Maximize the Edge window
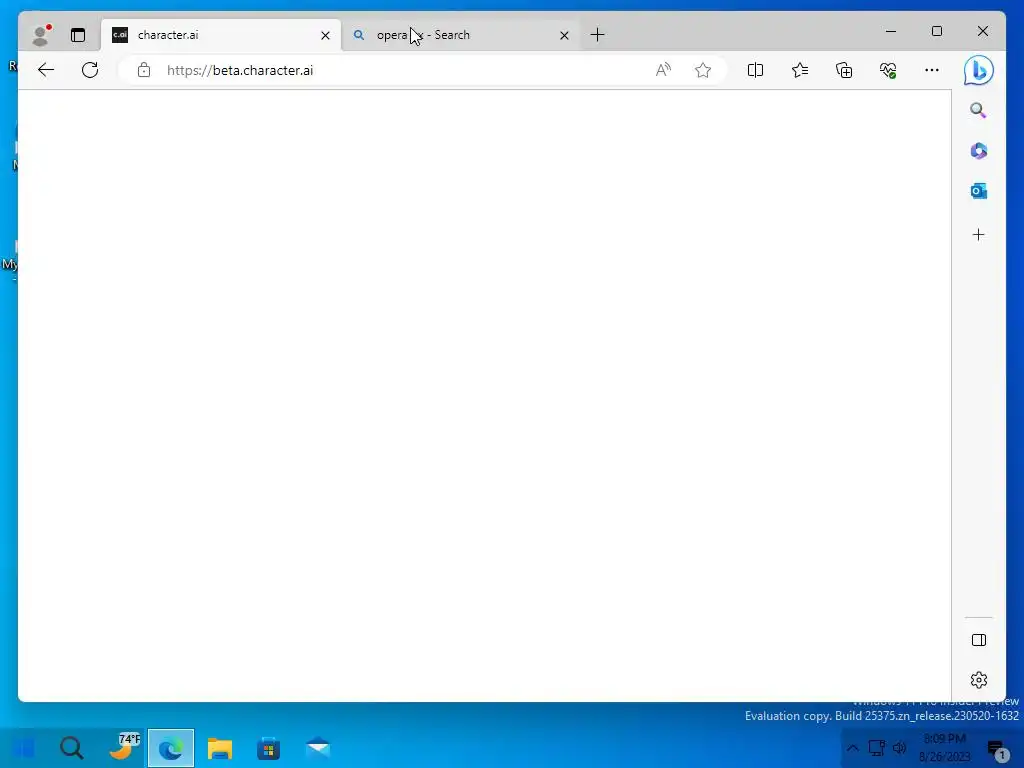The height and width of the screenshot is (768, 1024). (936, 31)
